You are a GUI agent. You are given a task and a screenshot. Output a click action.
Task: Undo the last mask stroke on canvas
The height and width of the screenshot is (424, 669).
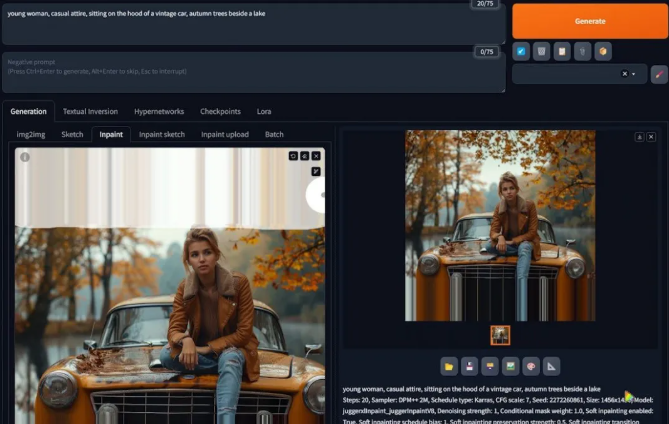[x=293, y=156]
